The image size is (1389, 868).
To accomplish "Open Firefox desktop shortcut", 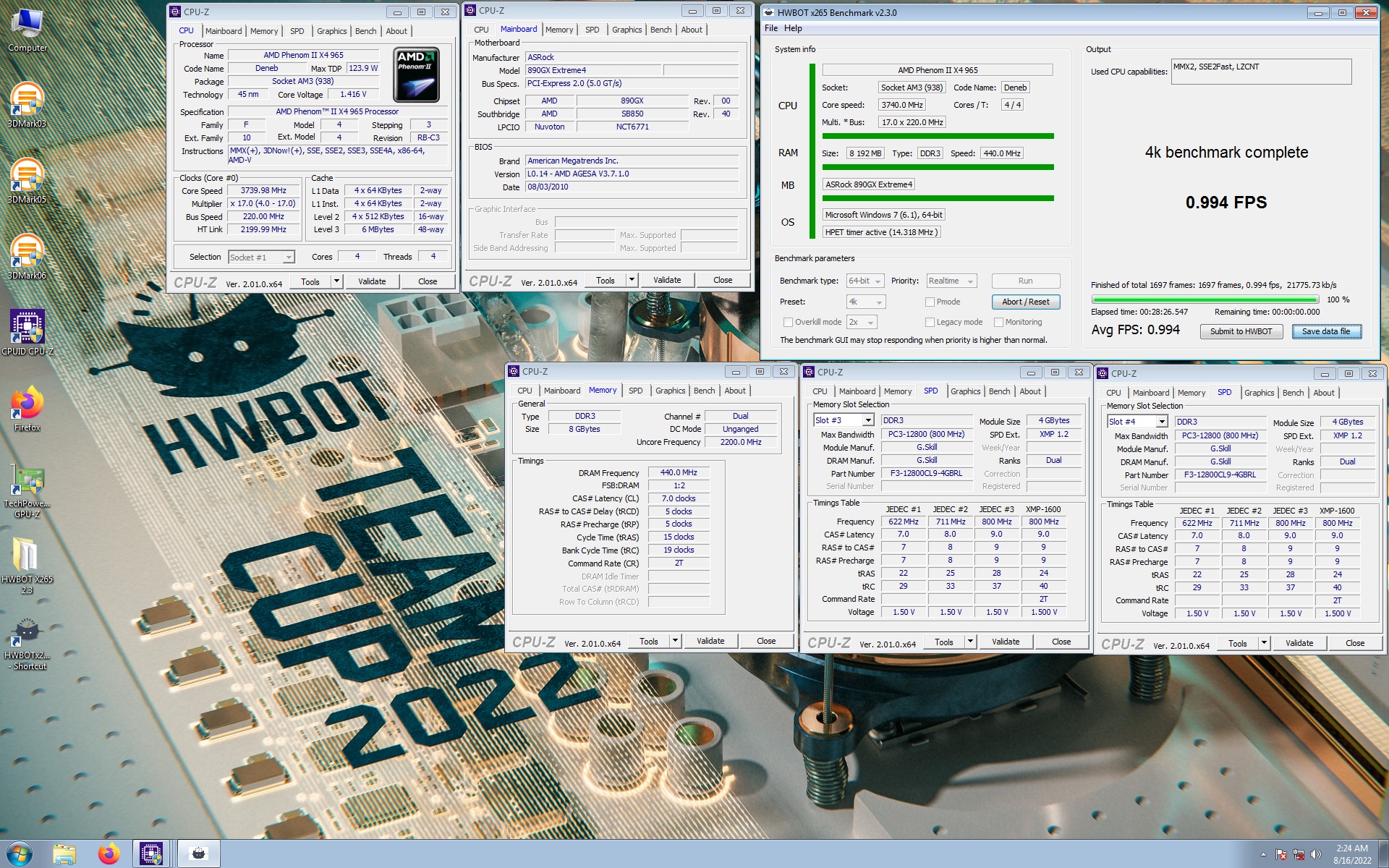I will (27, 409).
